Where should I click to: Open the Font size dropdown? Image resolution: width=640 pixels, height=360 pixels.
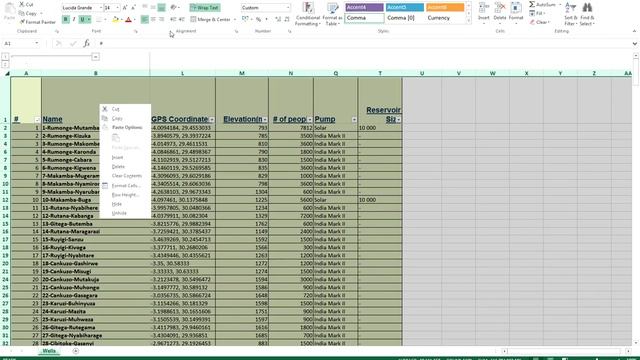point(118,8)
